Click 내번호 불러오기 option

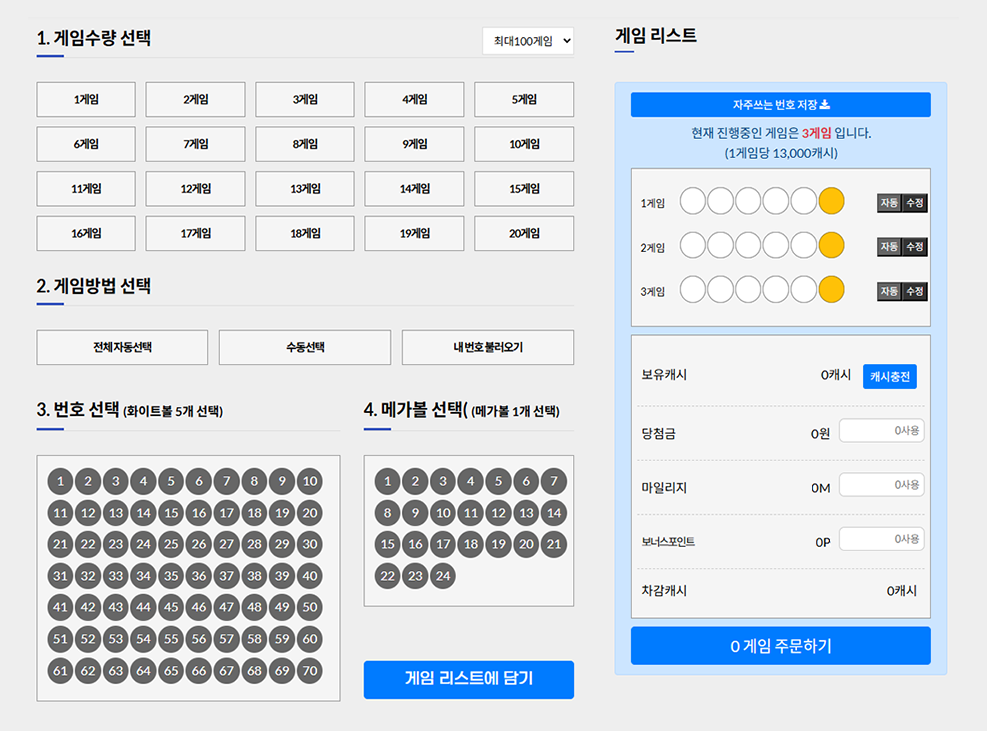point(488,348)
